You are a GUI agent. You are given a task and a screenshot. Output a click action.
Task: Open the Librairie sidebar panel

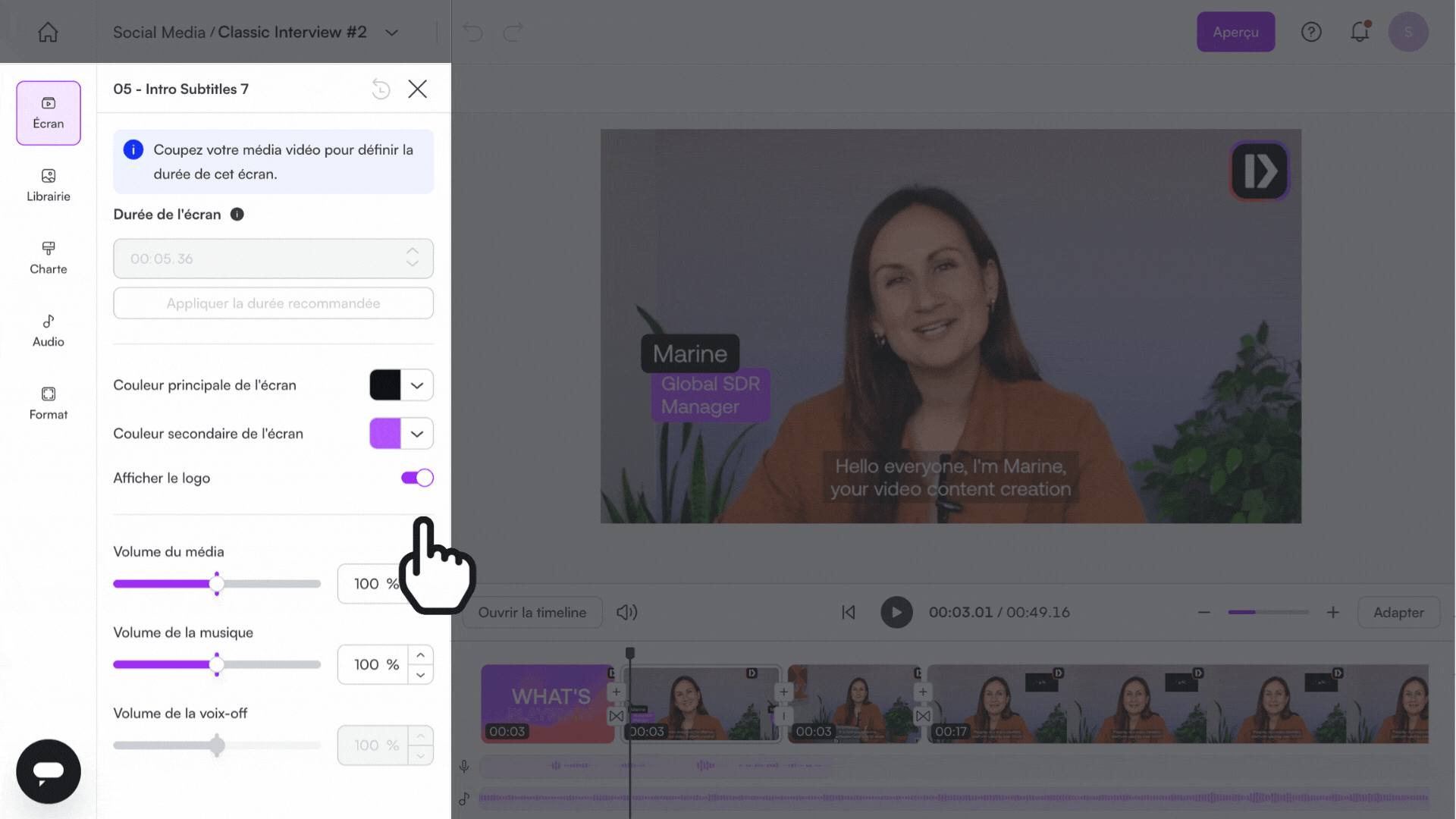(48, 185)
